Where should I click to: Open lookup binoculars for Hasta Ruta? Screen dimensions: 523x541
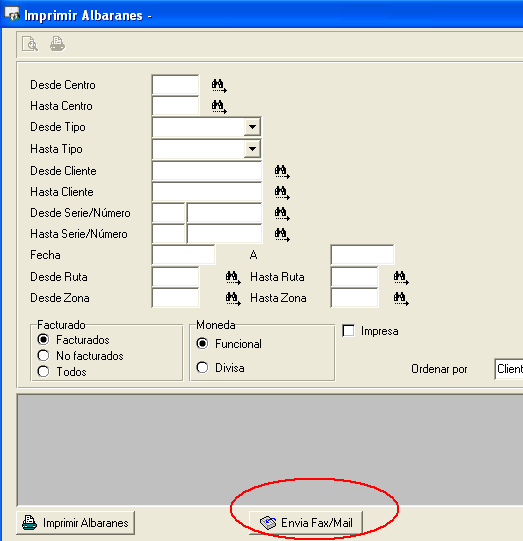[x=401, y=277]
